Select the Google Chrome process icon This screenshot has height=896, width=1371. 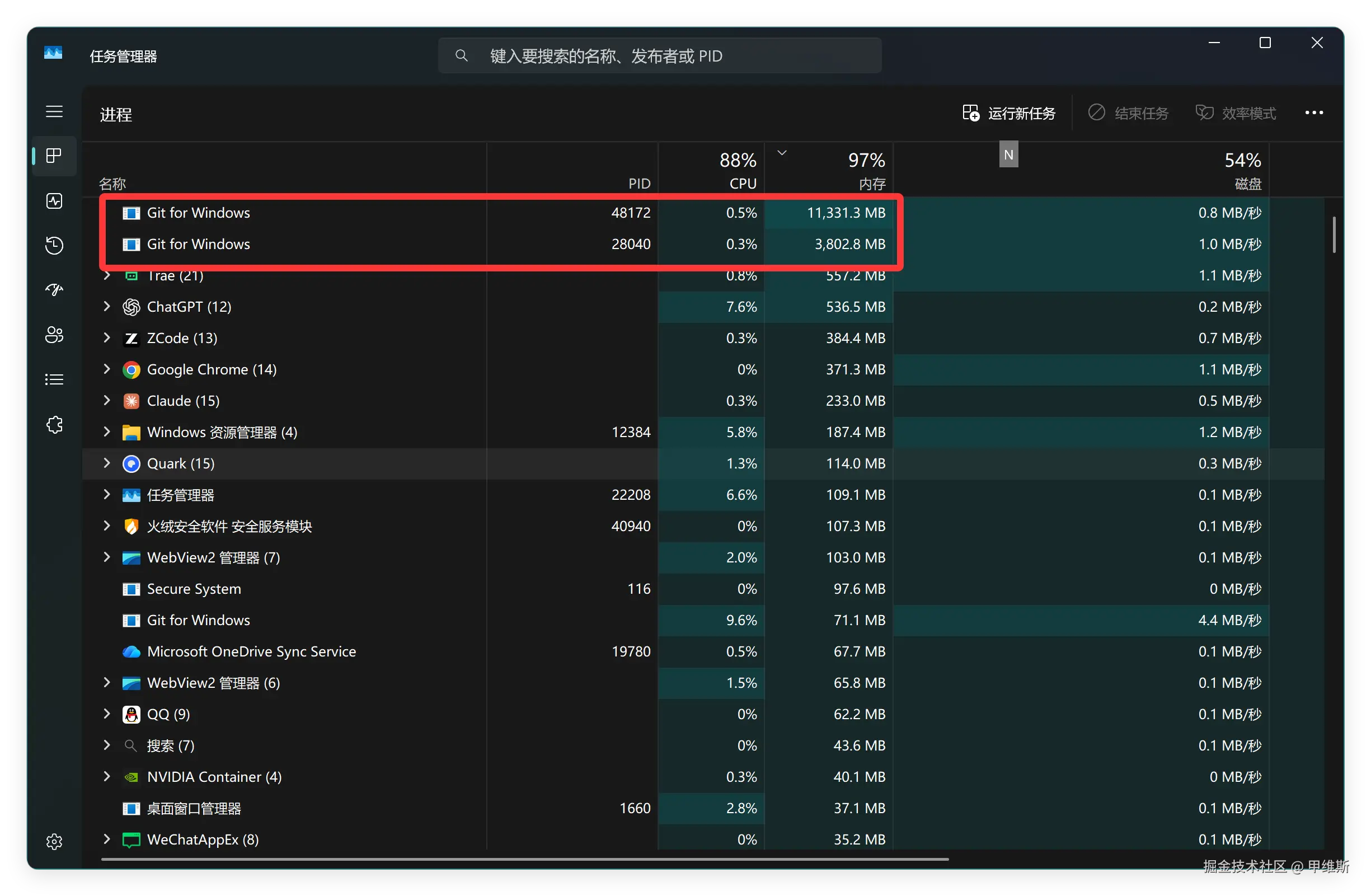[x=132, y=370]
